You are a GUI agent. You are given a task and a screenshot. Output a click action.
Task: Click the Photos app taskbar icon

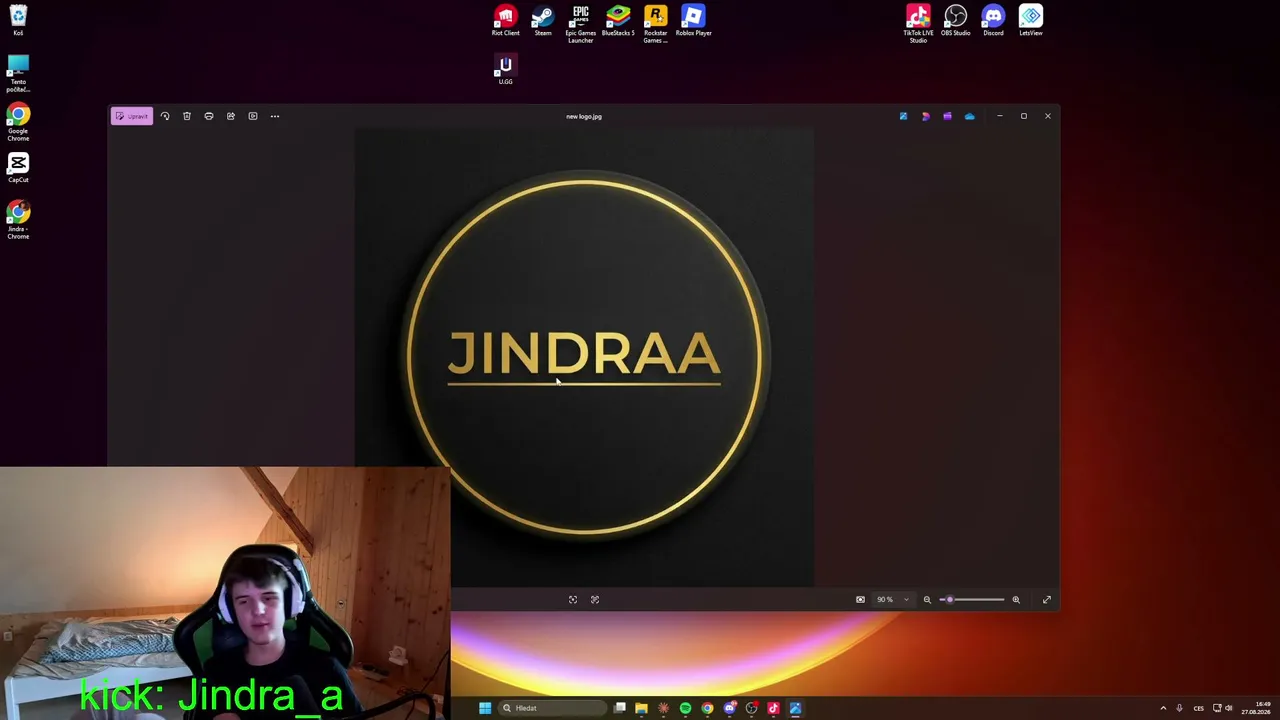(795, 708)
